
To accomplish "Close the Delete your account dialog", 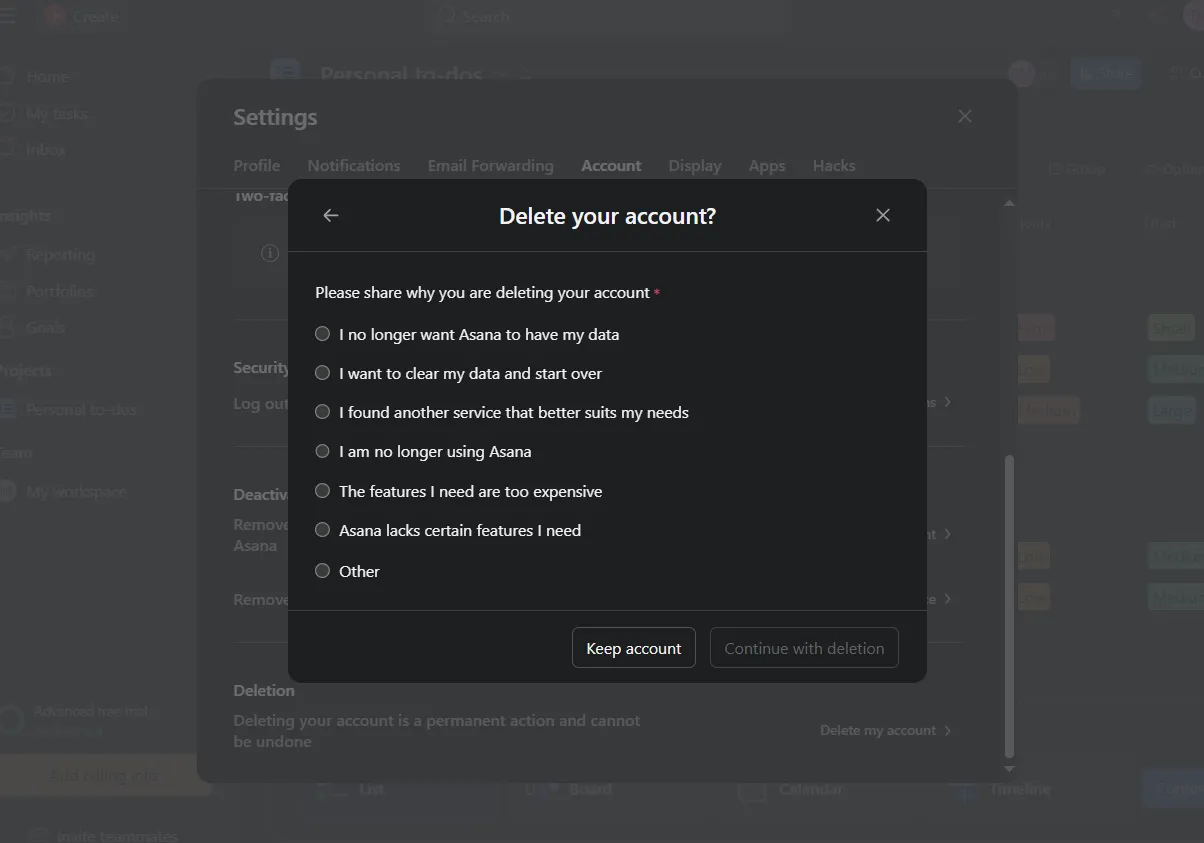I will click(x=883, y=215).
